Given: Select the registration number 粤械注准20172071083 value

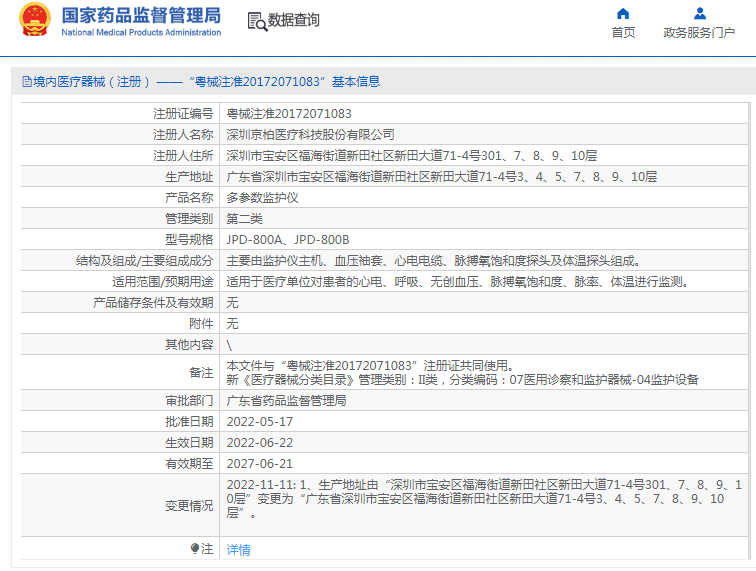Looking at the screenshot, I should coord(289,114).
